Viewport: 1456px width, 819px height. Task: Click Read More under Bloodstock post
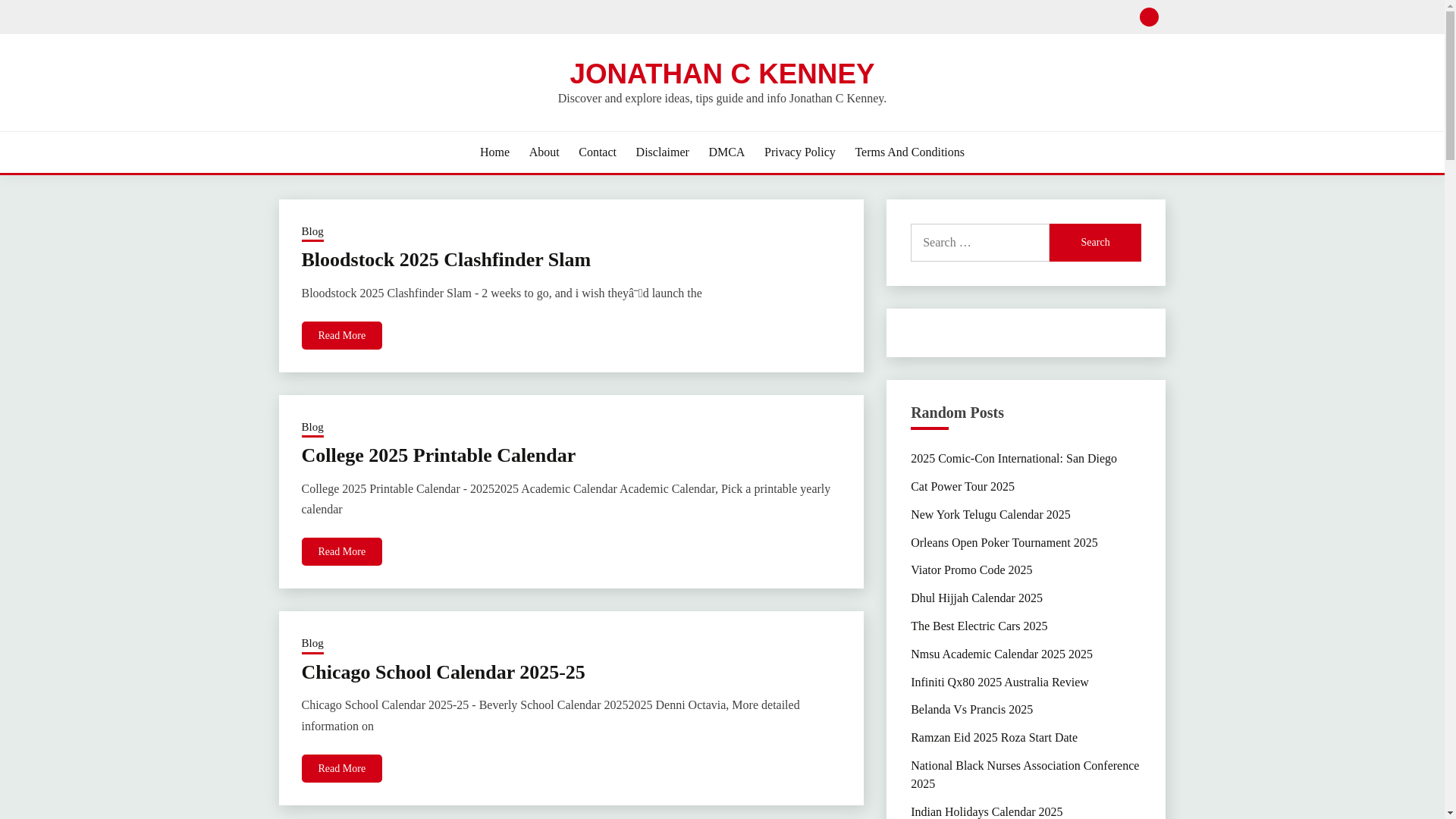(x=341, y=335)
